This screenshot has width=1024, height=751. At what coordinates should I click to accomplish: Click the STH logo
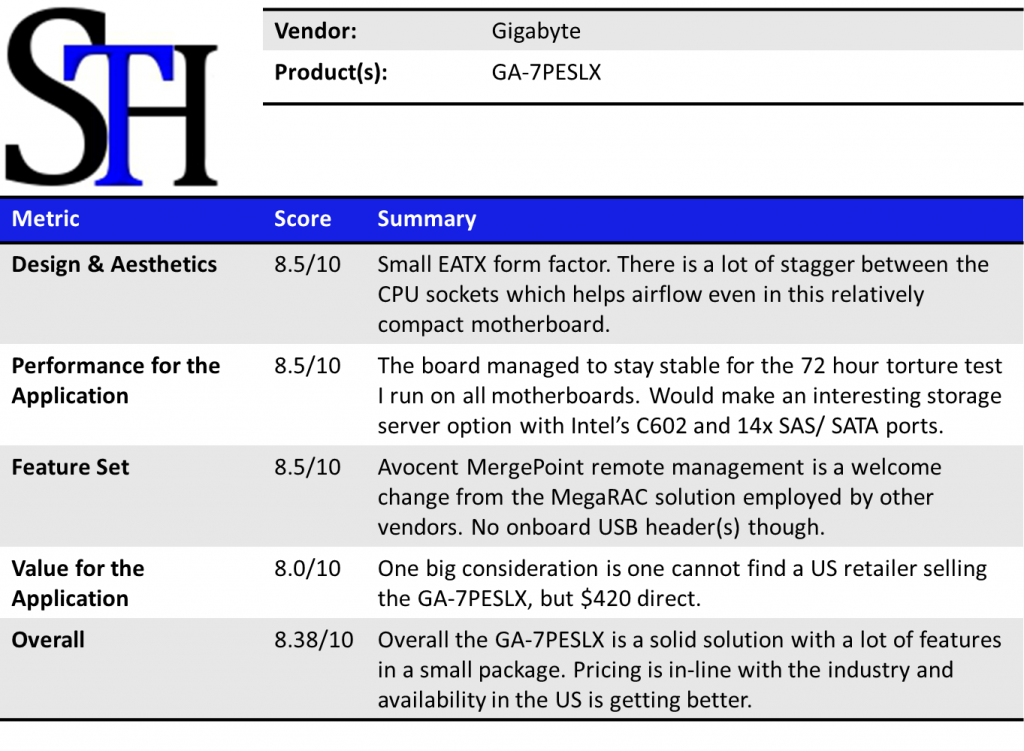click(112, 99)
